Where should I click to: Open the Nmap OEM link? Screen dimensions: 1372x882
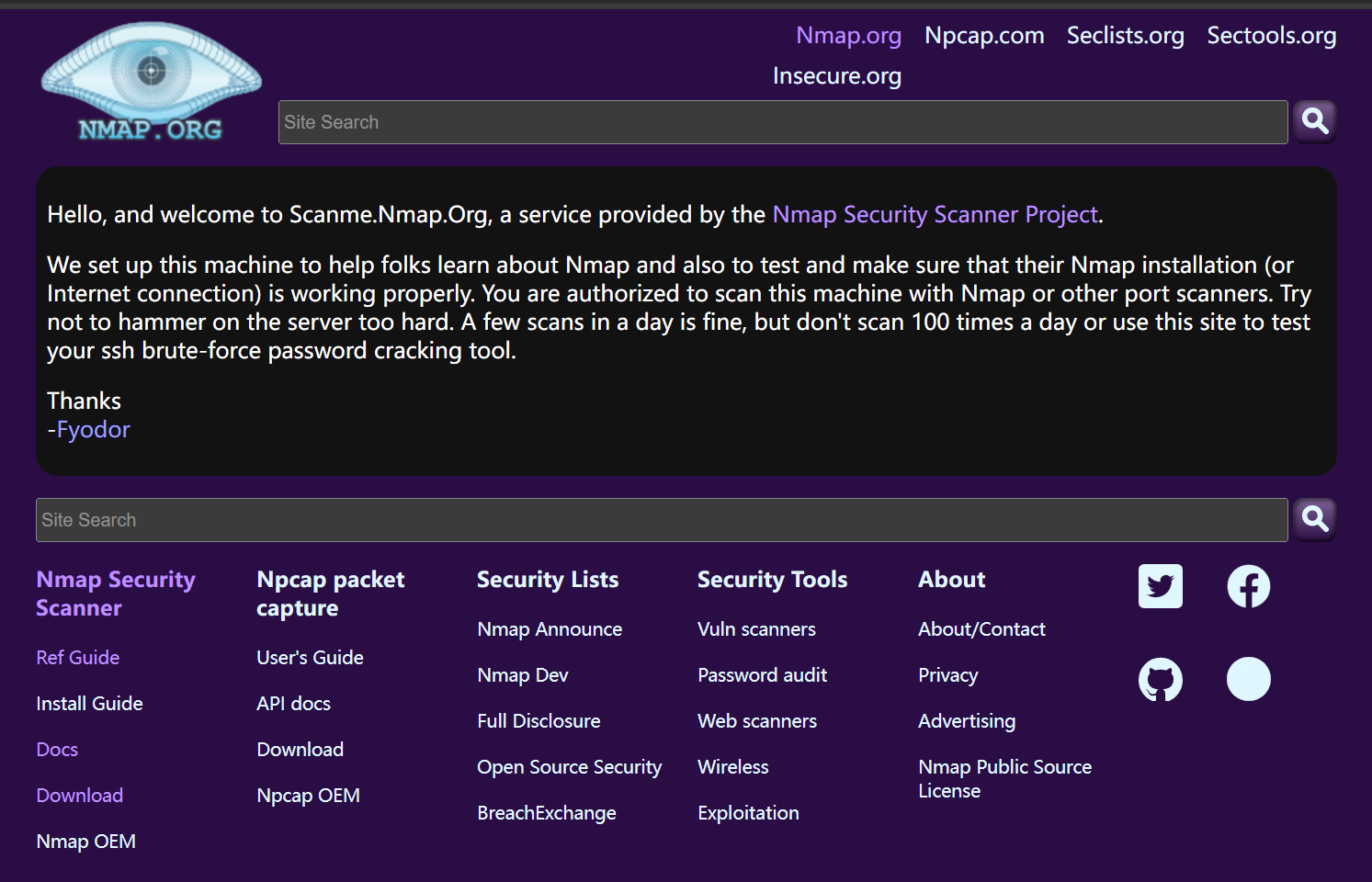(85, 842)
